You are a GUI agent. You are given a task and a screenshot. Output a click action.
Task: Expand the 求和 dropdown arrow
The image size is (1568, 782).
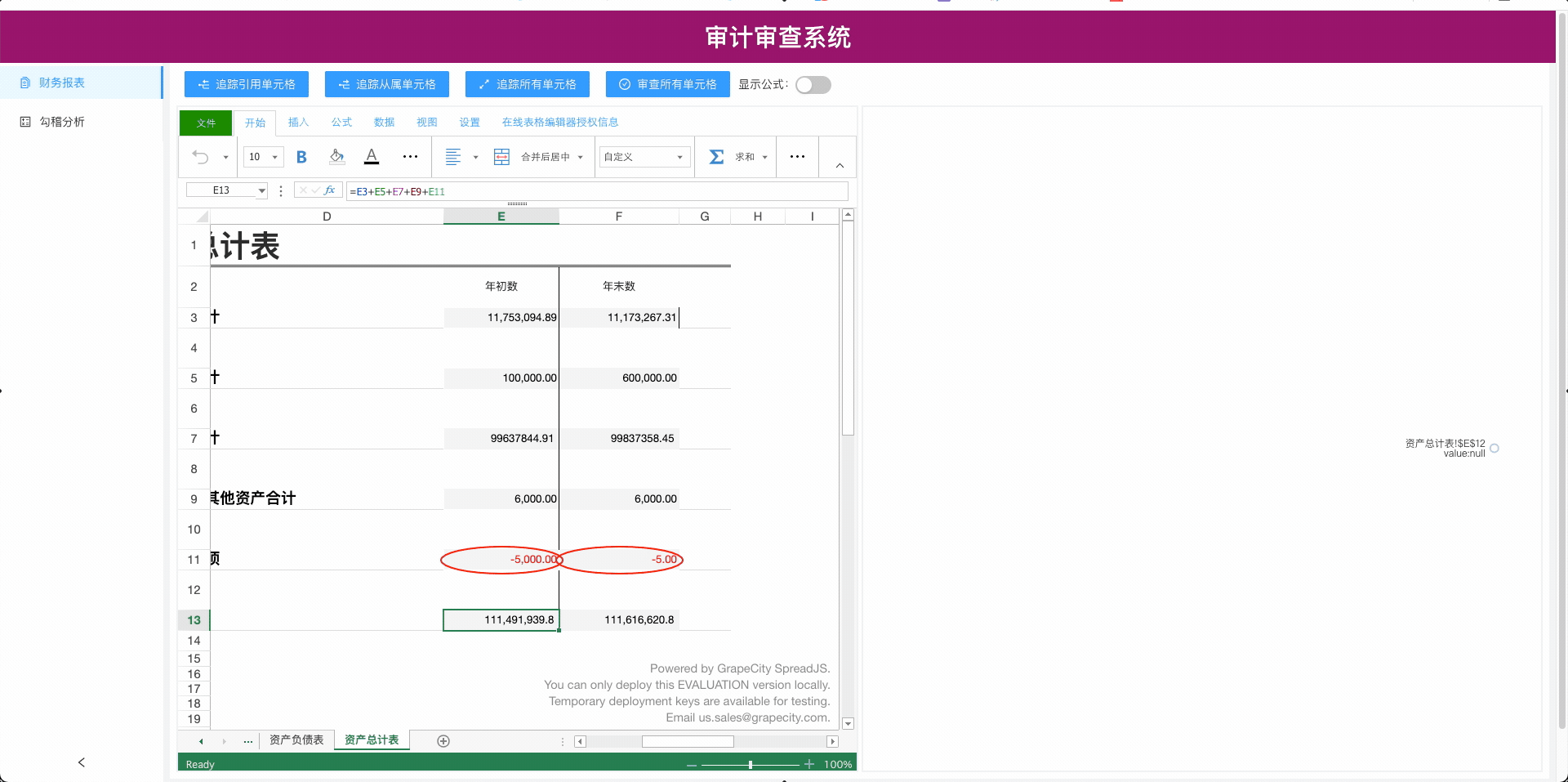pos(764,158)
